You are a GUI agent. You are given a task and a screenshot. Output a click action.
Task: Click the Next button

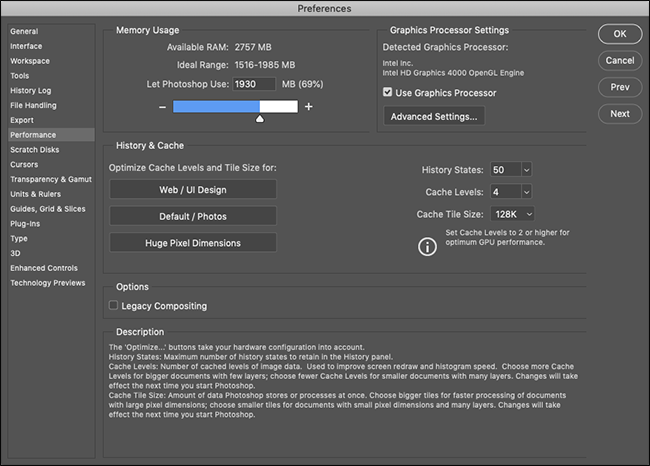[619, 113]
